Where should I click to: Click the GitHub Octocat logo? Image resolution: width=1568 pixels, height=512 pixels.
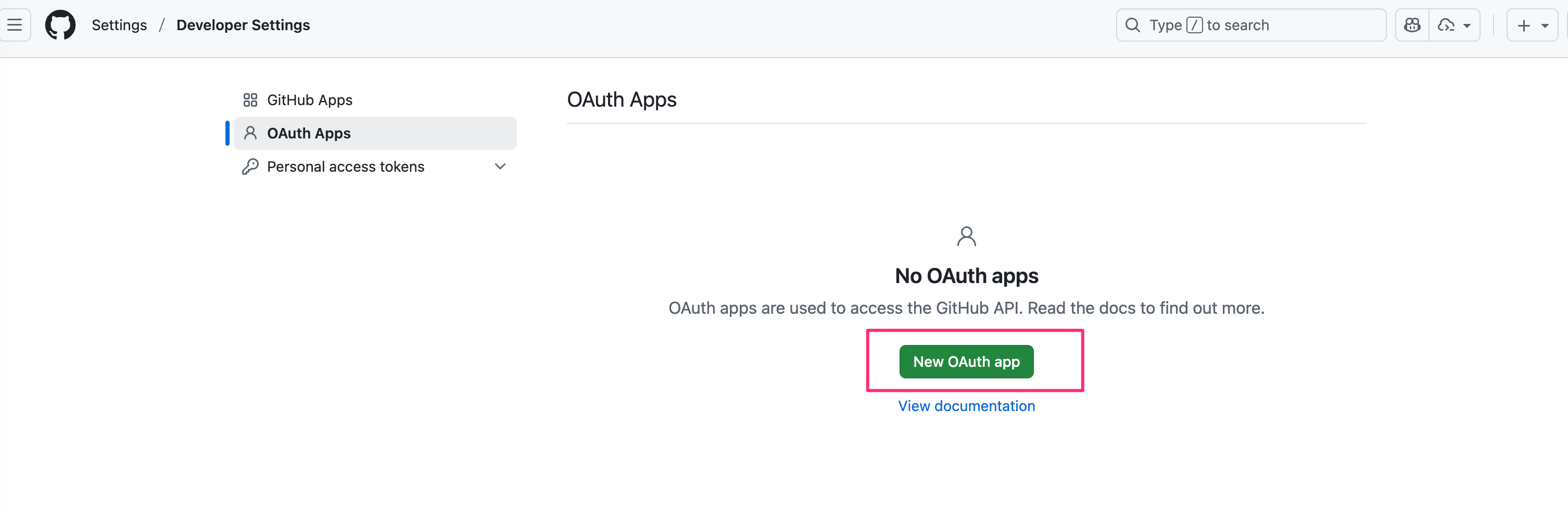coord(60,25)
